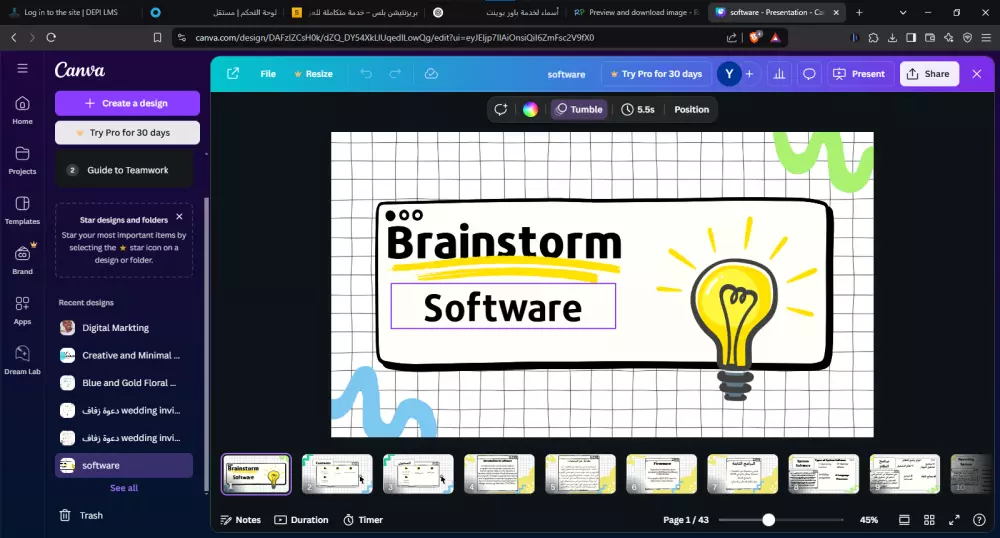Click the 45% zoom level value
Screen dimensions: 1000x538
click(x=869, y=520)
